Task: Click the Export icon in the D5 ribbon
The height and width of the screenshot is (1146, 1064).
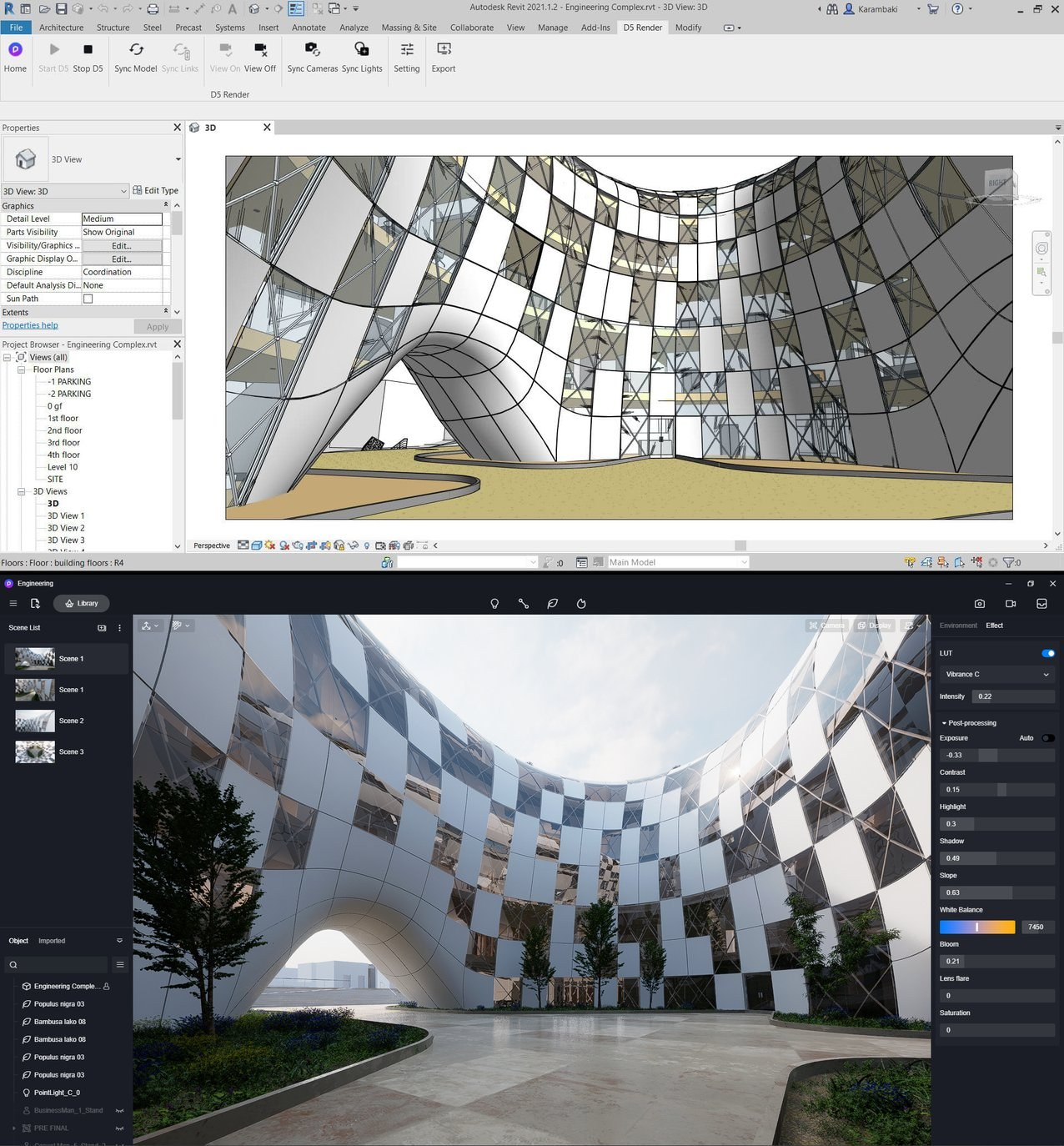Action: coord(444,50)
